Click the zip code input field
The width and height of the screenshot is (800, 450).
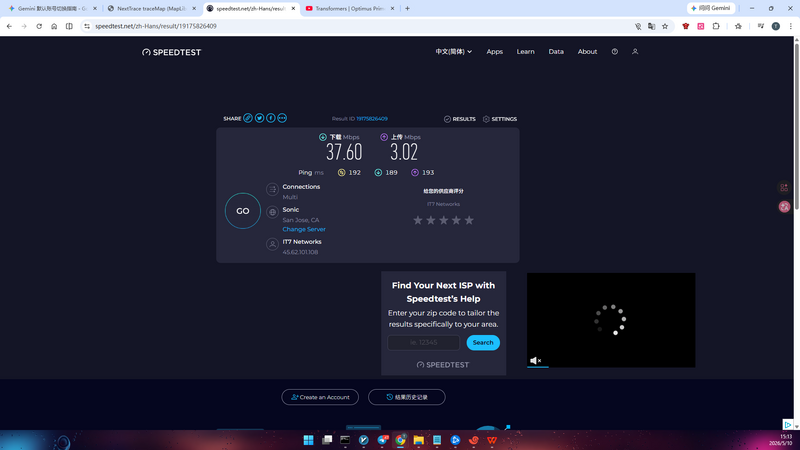point(423,343)
